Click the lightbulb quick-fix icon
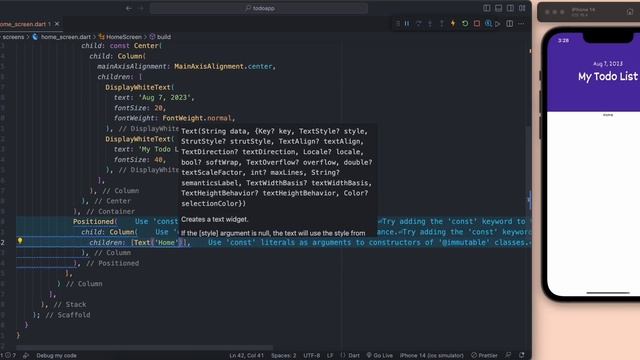640x360 pixels. (x=20, y=241)
